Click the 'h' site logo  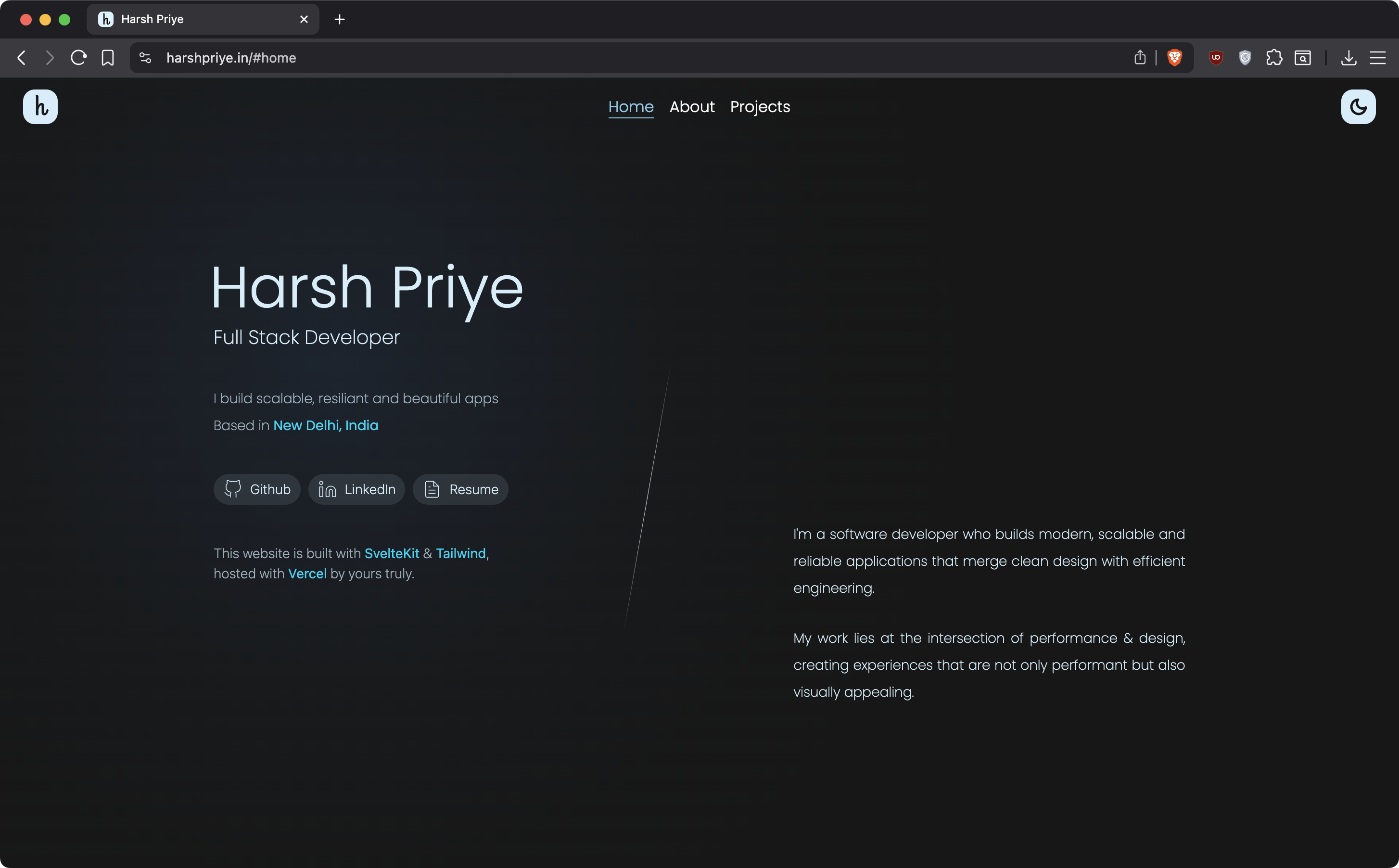coord(40,107)
